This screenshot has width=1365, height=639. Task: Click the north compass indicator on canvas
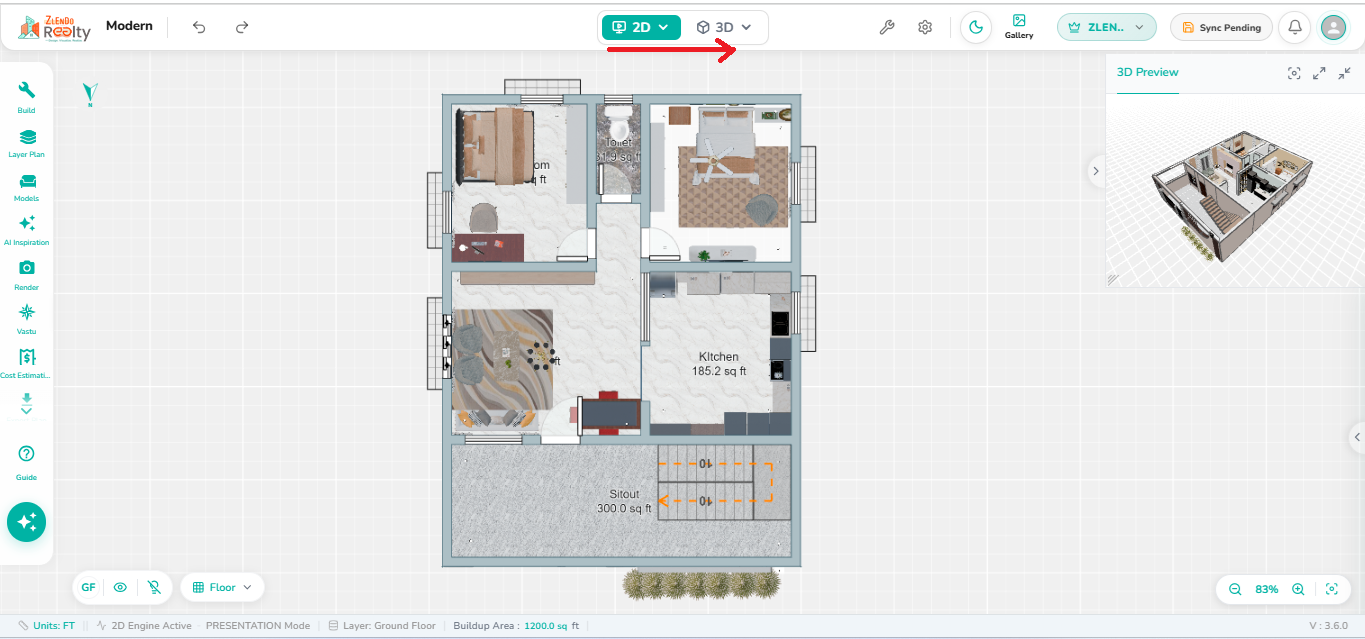90,94
